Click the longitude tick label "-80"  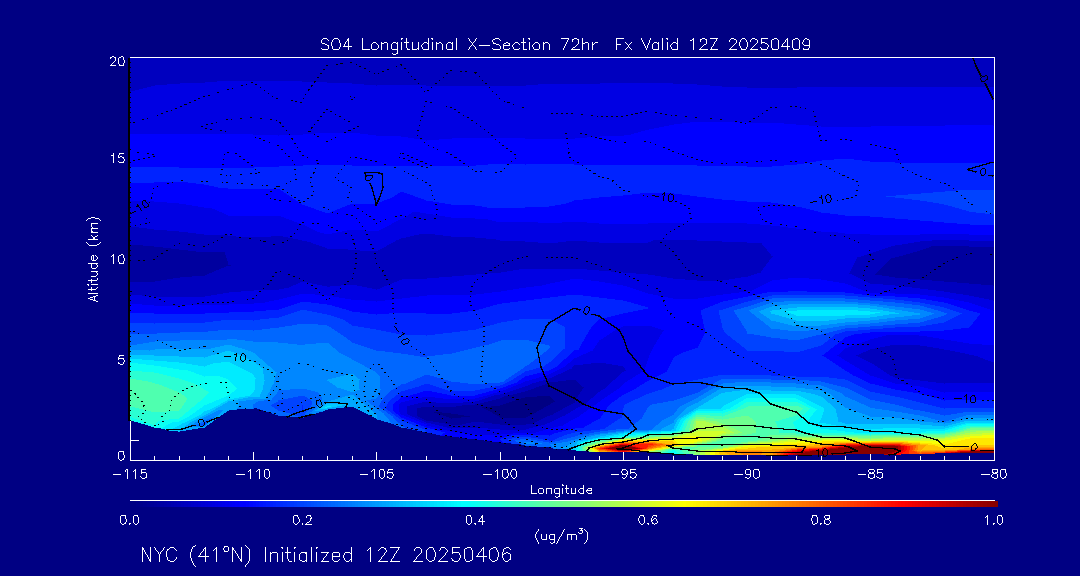coord(993,474)
